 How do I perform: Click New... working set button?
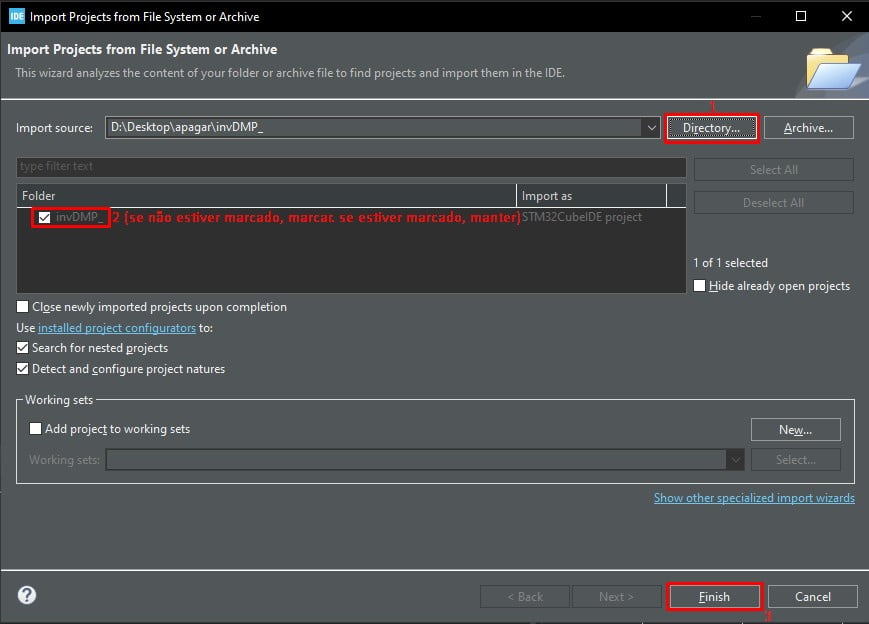pos(796,429)
